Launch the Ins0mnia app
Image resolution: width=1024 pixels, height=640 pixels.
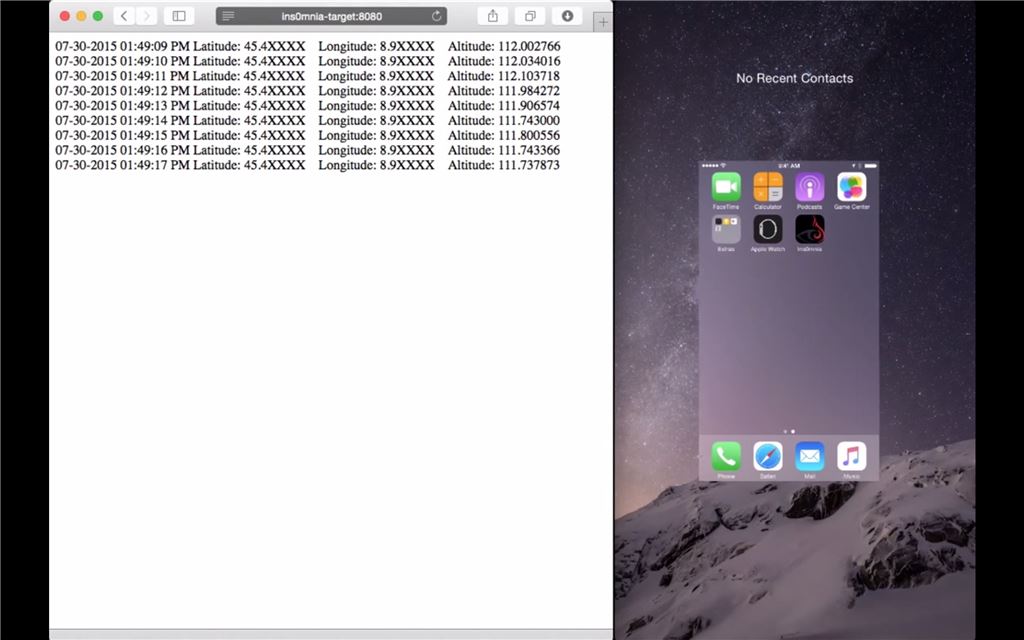click(x=810, y=229)
